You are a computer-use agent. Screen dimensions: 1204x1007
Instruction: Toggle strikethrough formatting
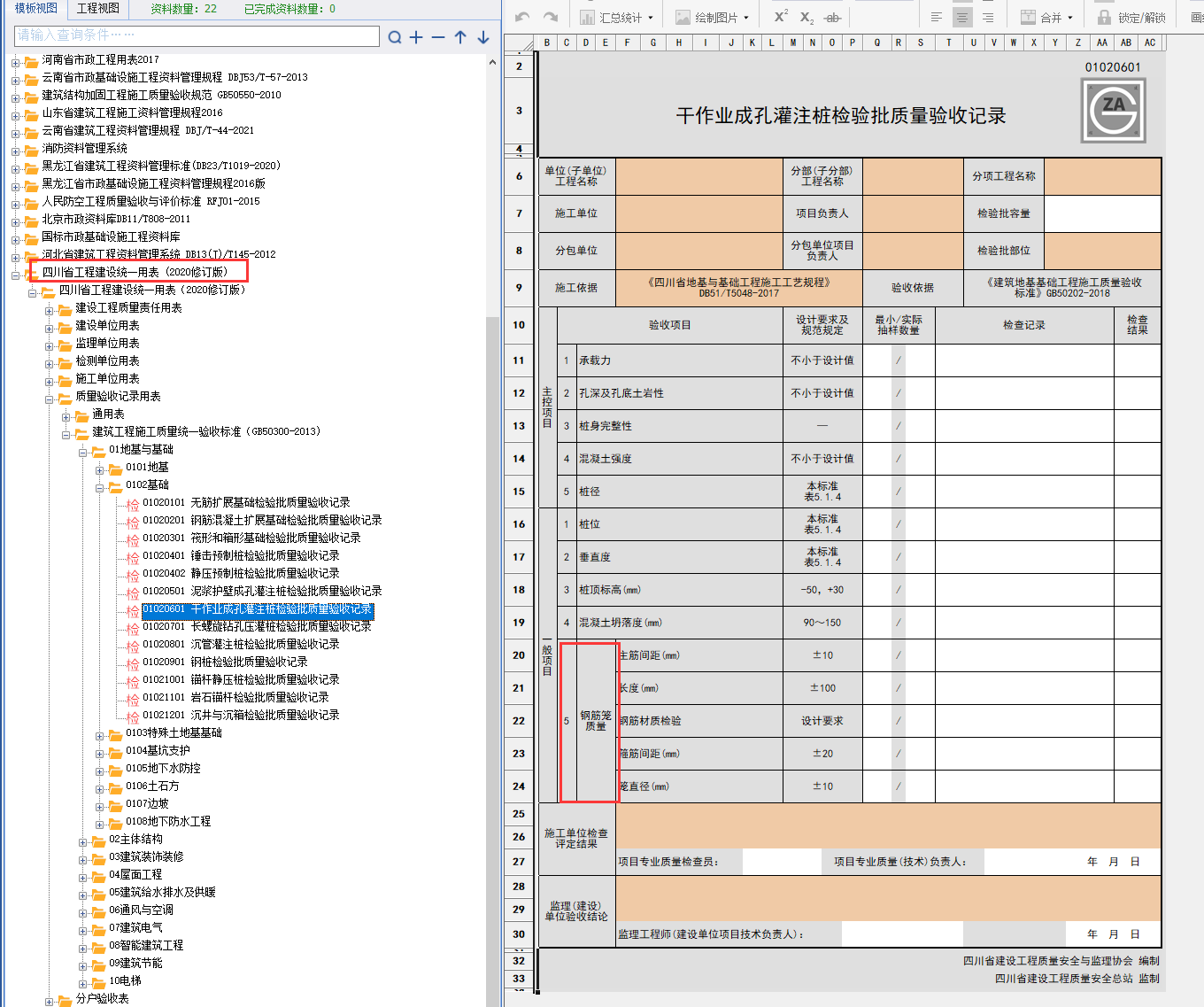point(832,18)
